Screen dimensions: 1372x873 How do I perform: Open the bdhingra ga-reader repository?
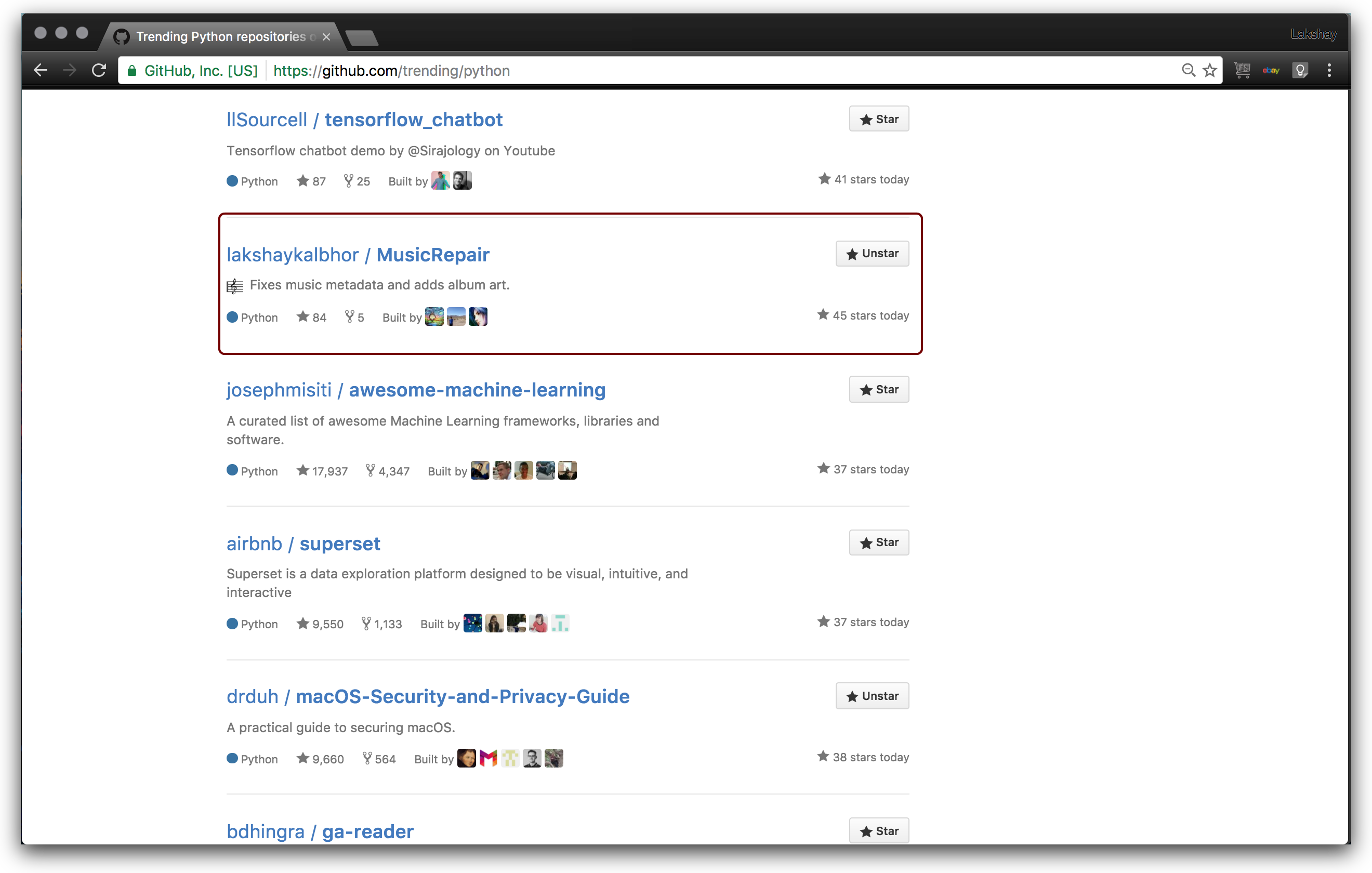tap(367, 832)
